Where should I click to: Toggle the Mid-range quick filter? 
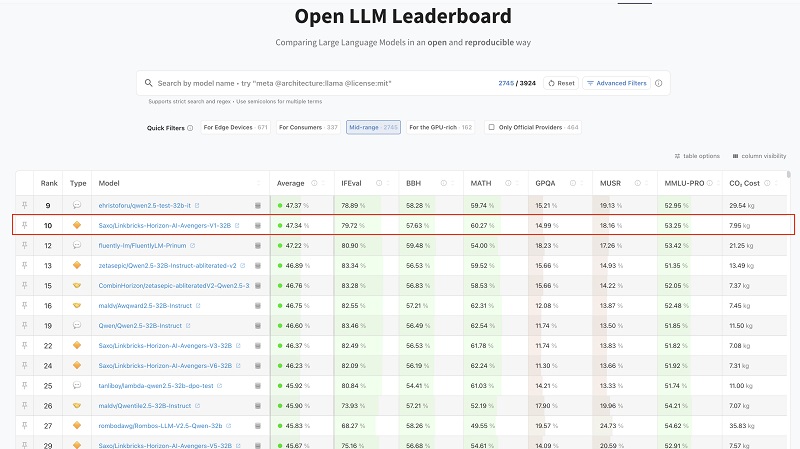[373, 128]
